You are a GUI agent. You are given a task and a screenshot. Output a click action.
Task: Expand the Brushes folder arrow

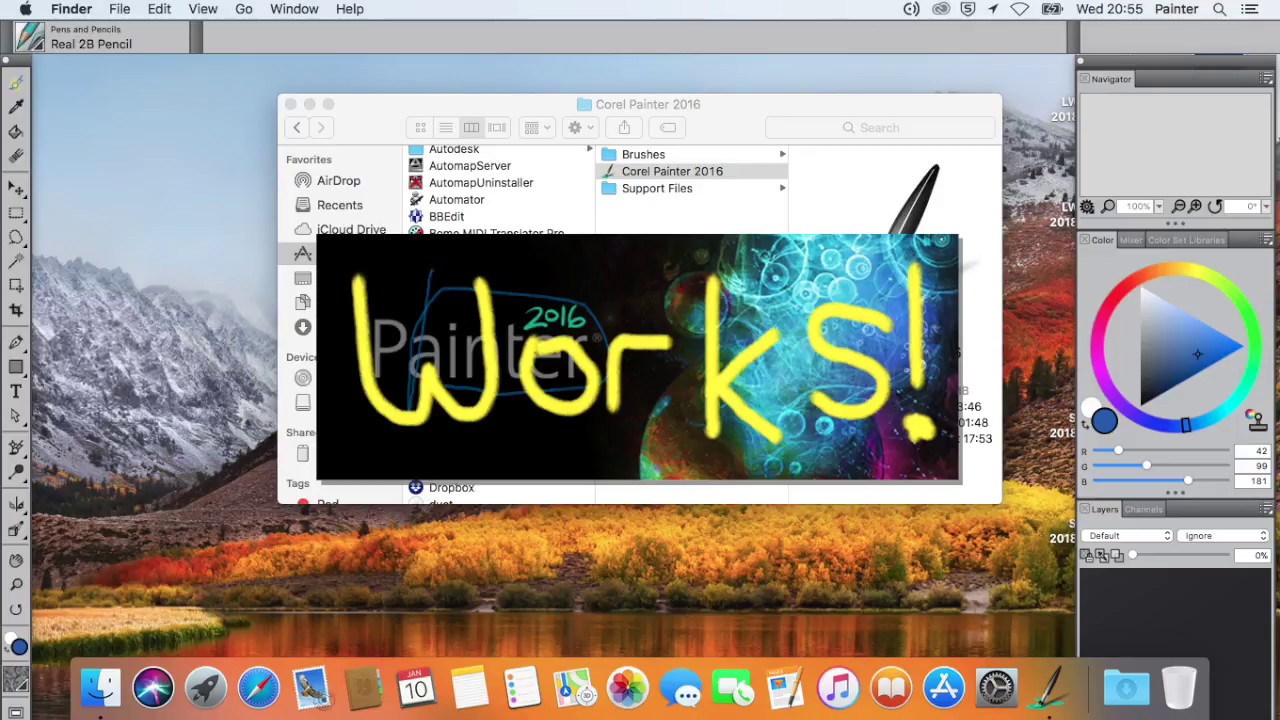click(x=783, y=154)
